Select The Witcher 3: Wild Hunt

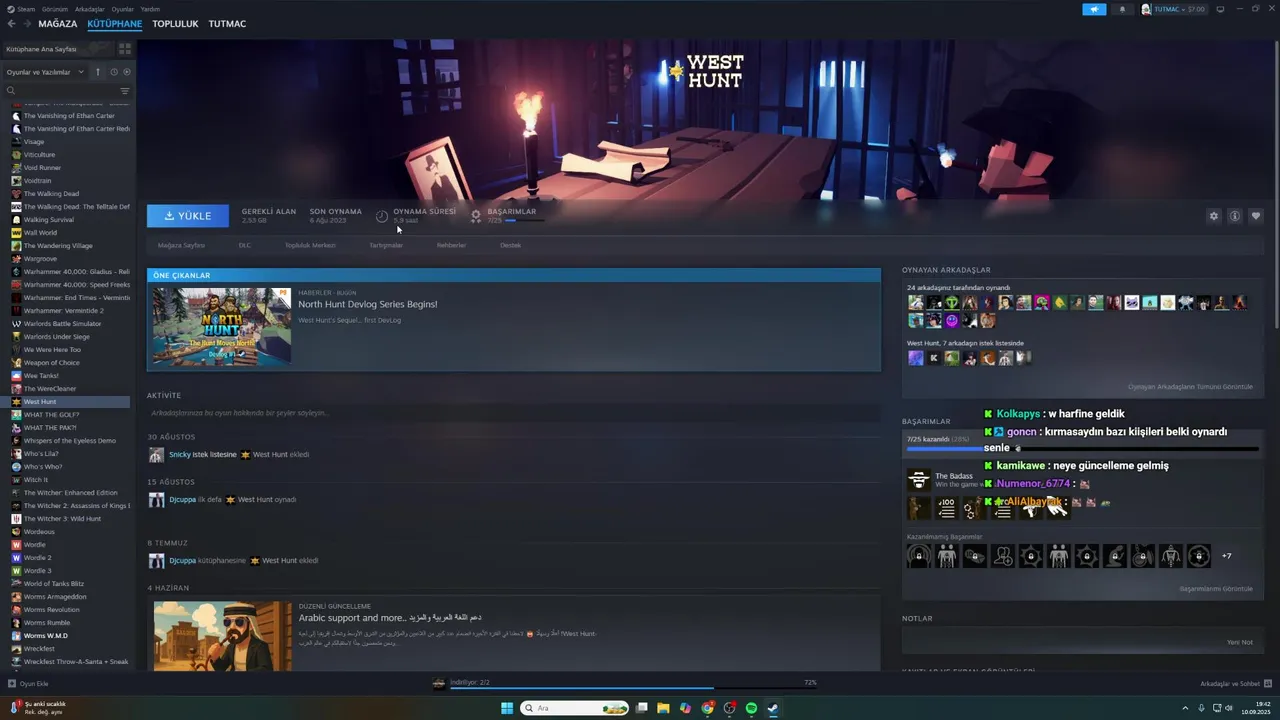click(x=62, y=519)
